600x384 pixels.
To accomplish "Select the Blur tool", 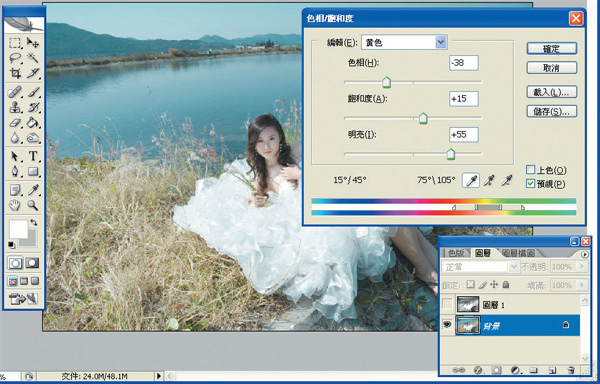I will point(15,138).
